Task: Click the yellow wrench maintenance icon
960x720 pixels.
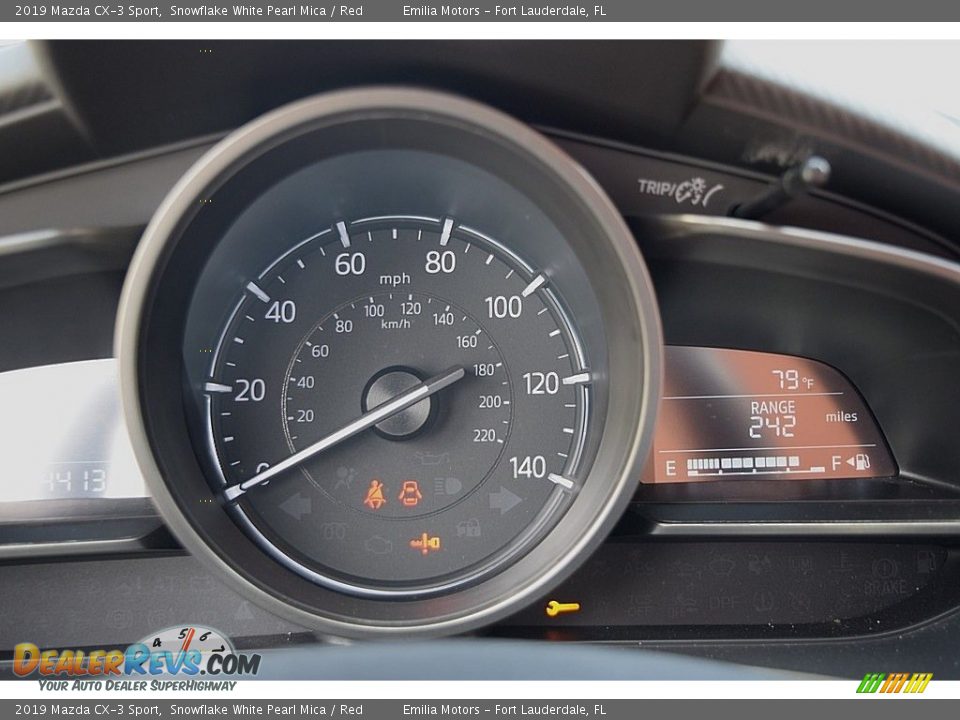Action: (x=562, y=608)
